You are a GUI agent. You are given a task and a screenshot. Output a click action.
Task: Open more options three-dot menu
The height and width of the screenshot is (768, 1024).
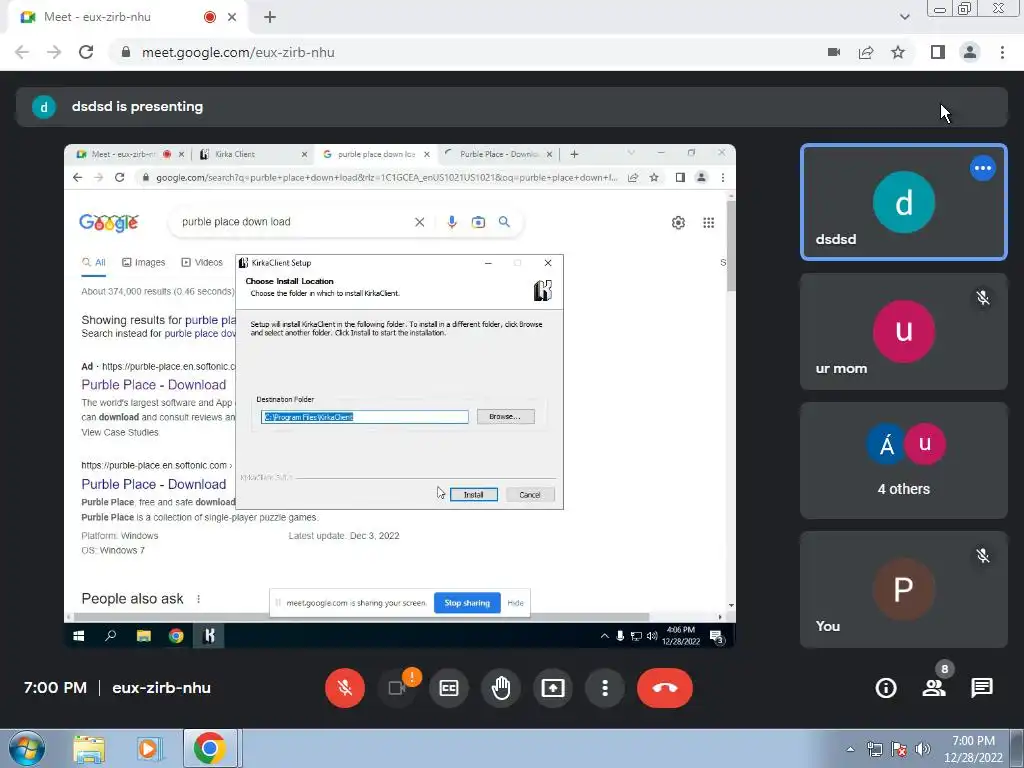[x=605, y=688]
